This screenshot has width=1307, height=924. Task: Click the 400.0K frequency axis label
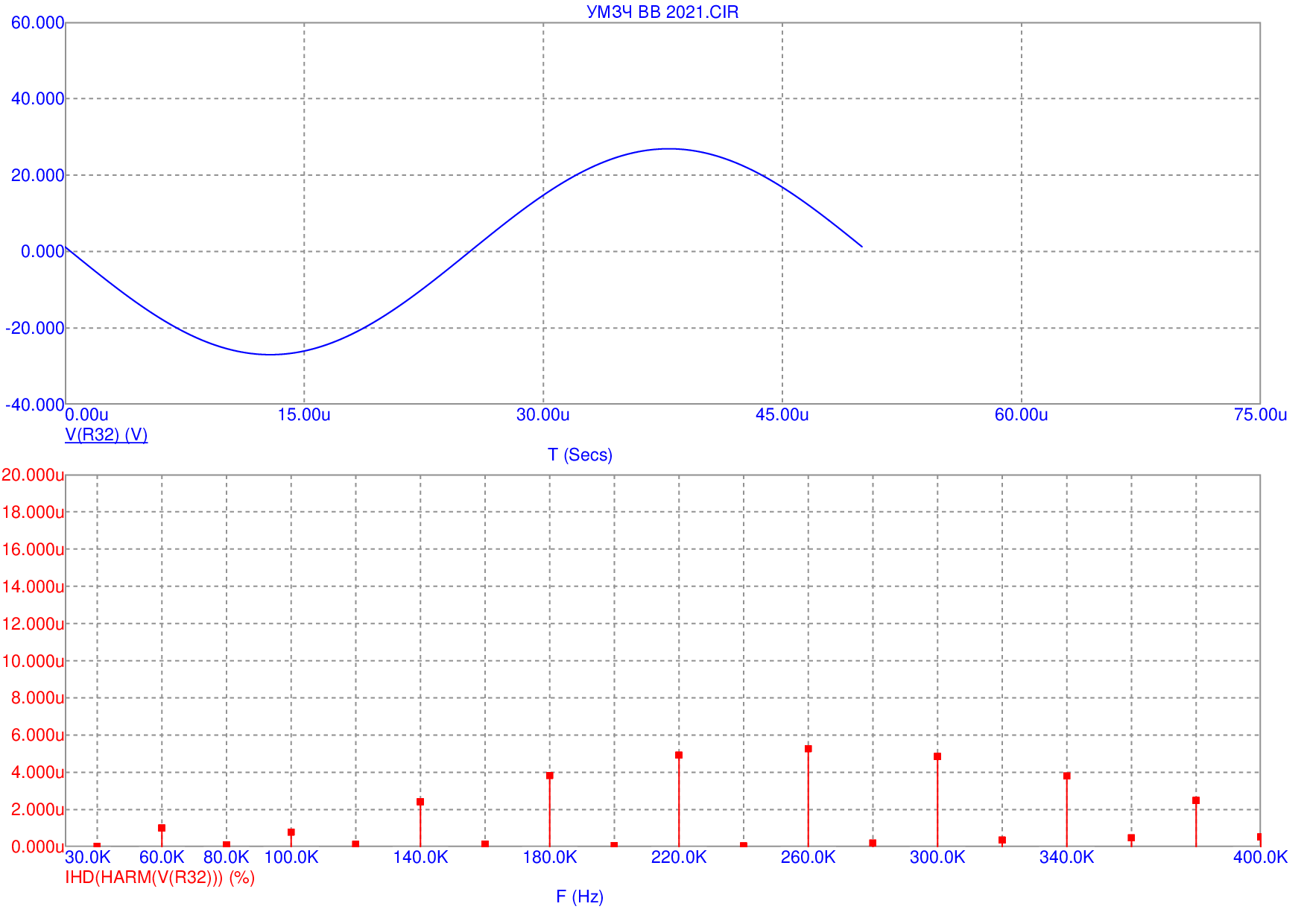[x=1261, y=858]
